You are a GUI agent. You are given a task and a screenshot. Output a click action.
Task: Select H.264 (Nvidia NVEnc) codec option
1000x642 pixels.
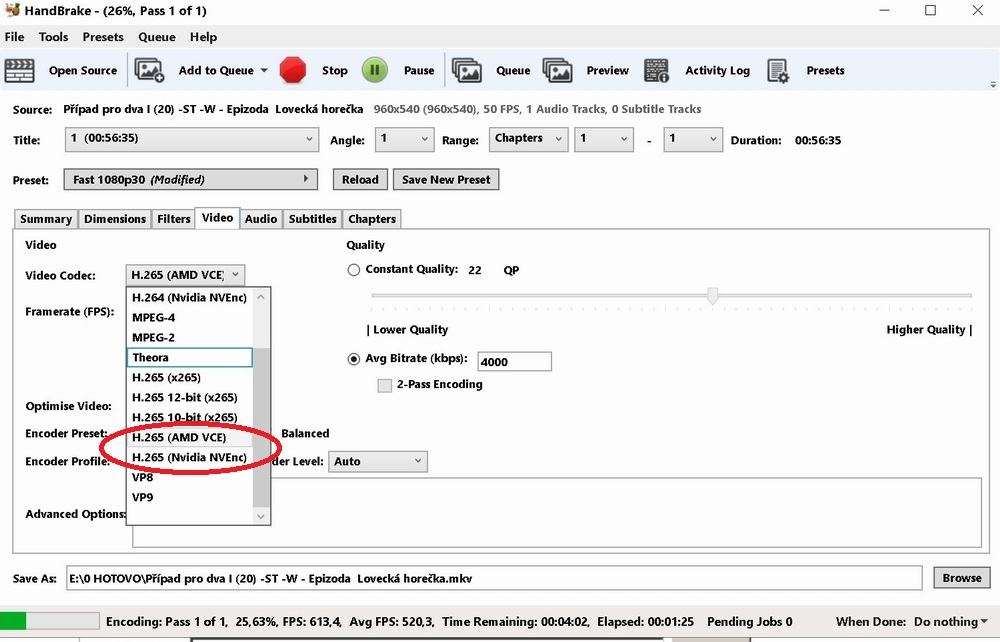[189, 298]
